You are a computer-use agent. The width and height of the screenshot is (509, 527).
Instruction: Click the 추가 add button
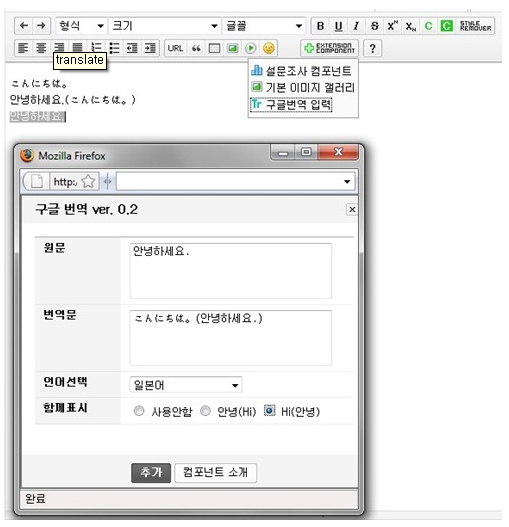151,473
